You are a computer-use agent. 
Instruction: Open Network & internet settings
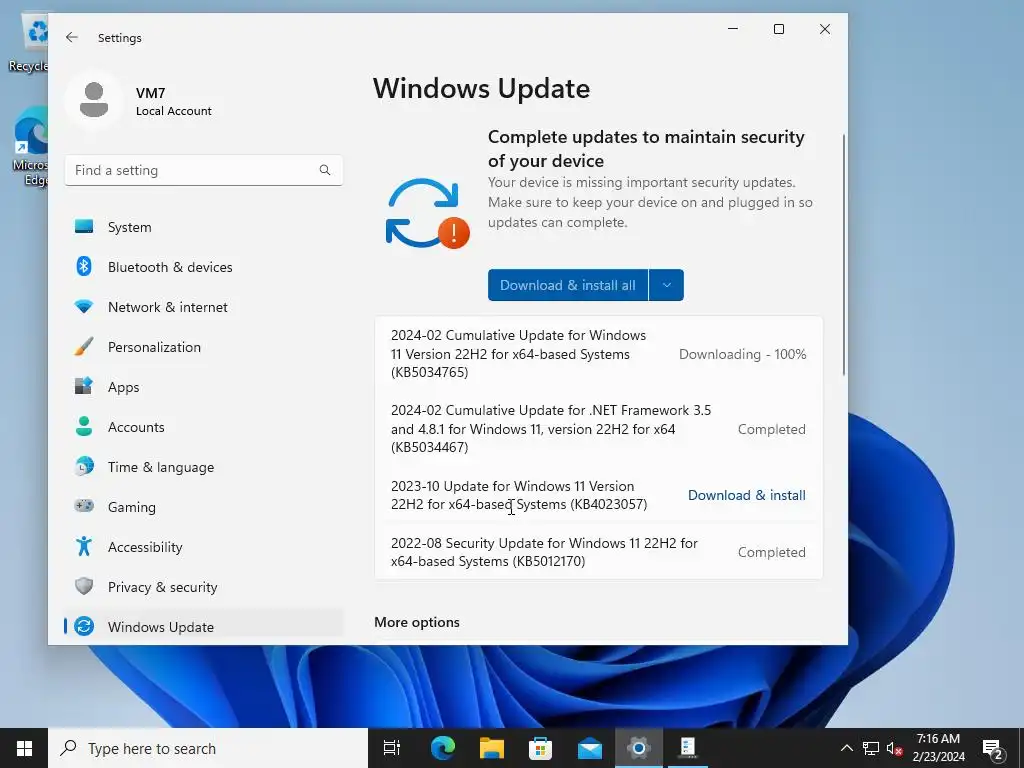(204, 306)
